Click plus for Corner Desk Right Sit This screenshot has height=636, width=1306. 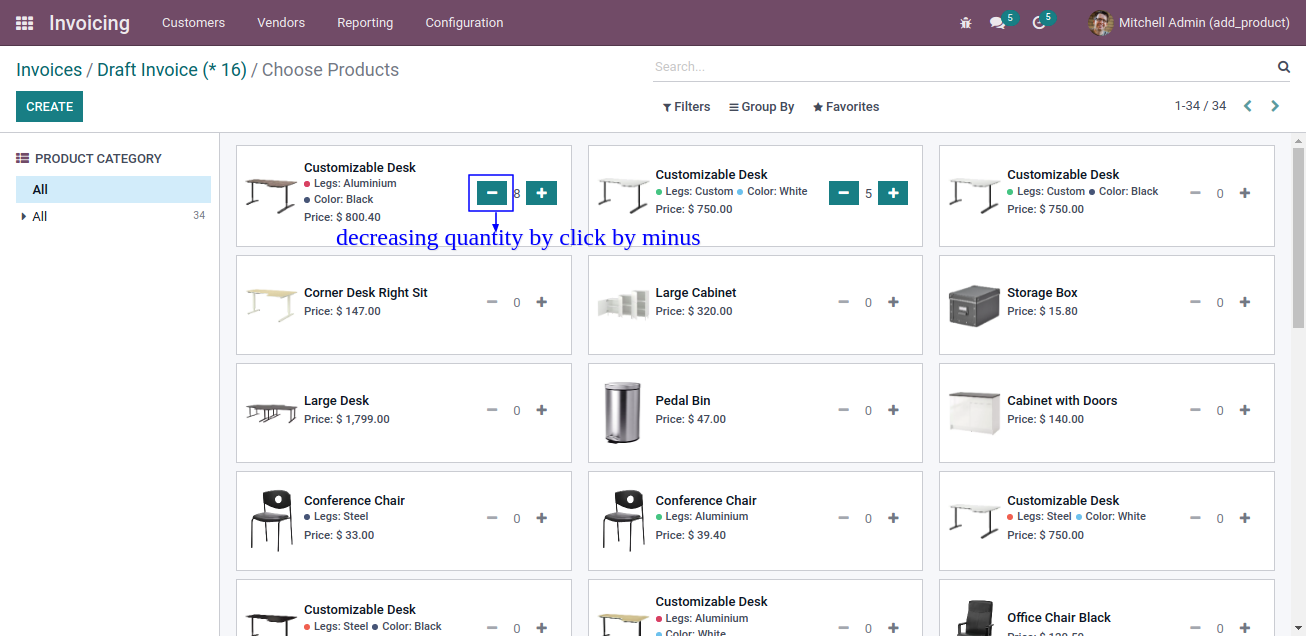[x=542, y=302]
